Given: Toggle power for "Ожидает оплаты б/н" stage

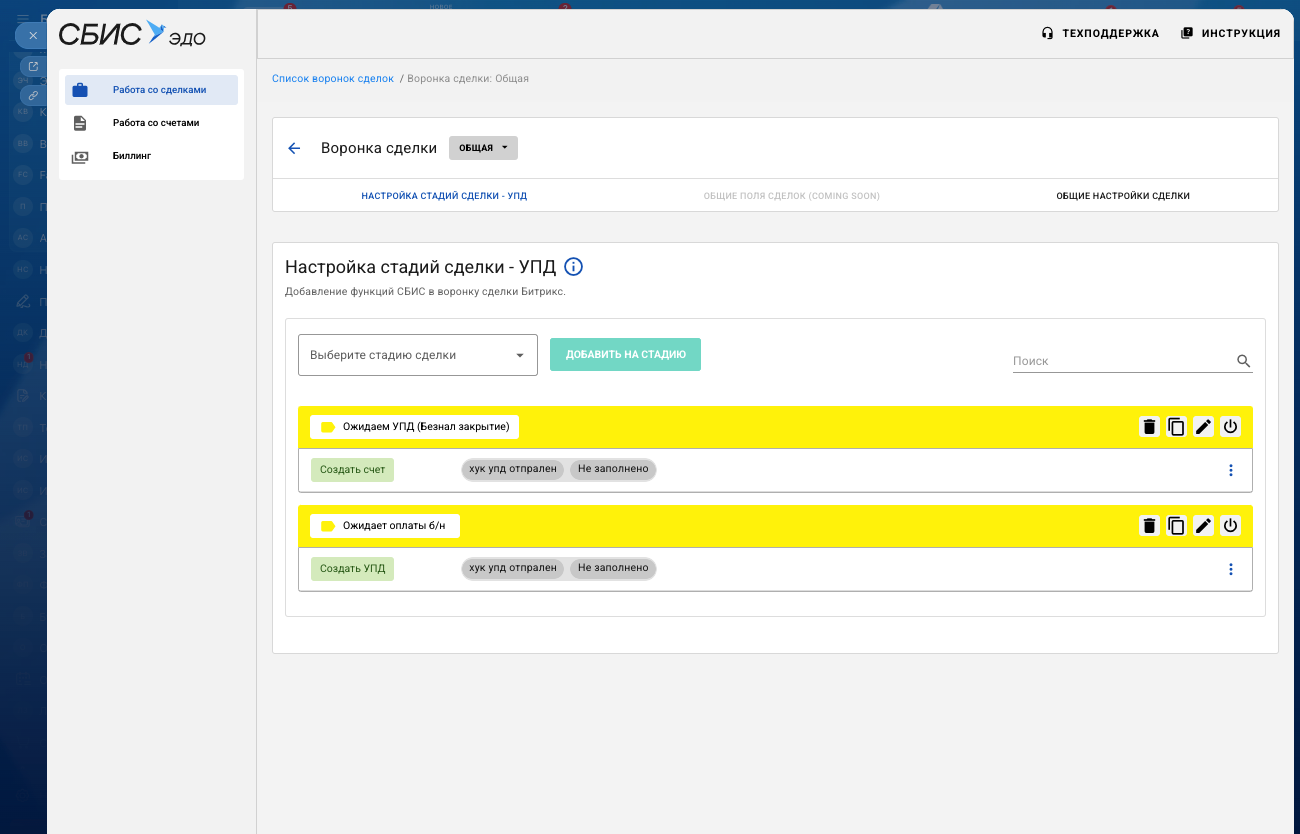Looking at the screenshot, I should tap(1230, 526).
